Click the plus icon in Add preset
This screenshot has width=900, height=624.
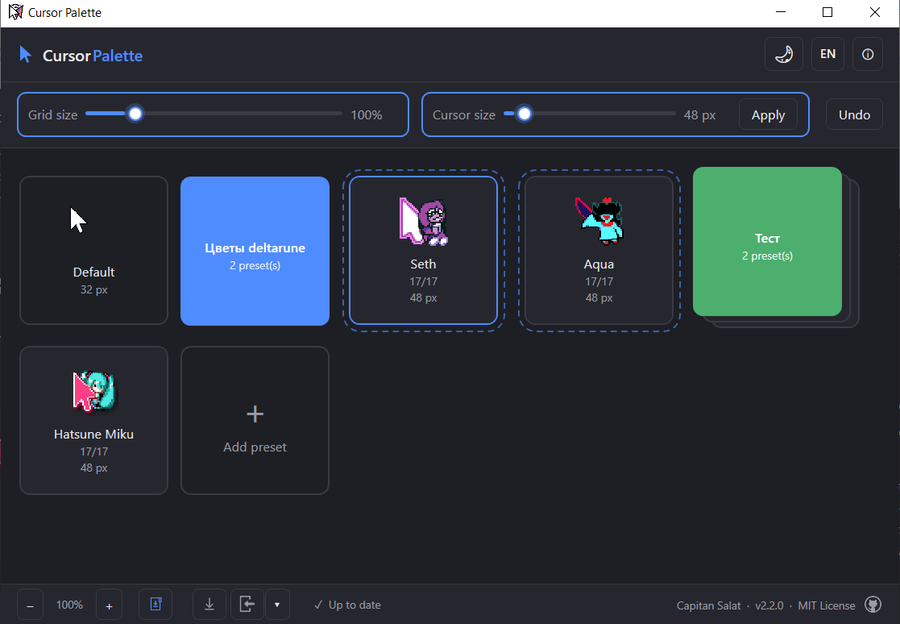point(255,414)
